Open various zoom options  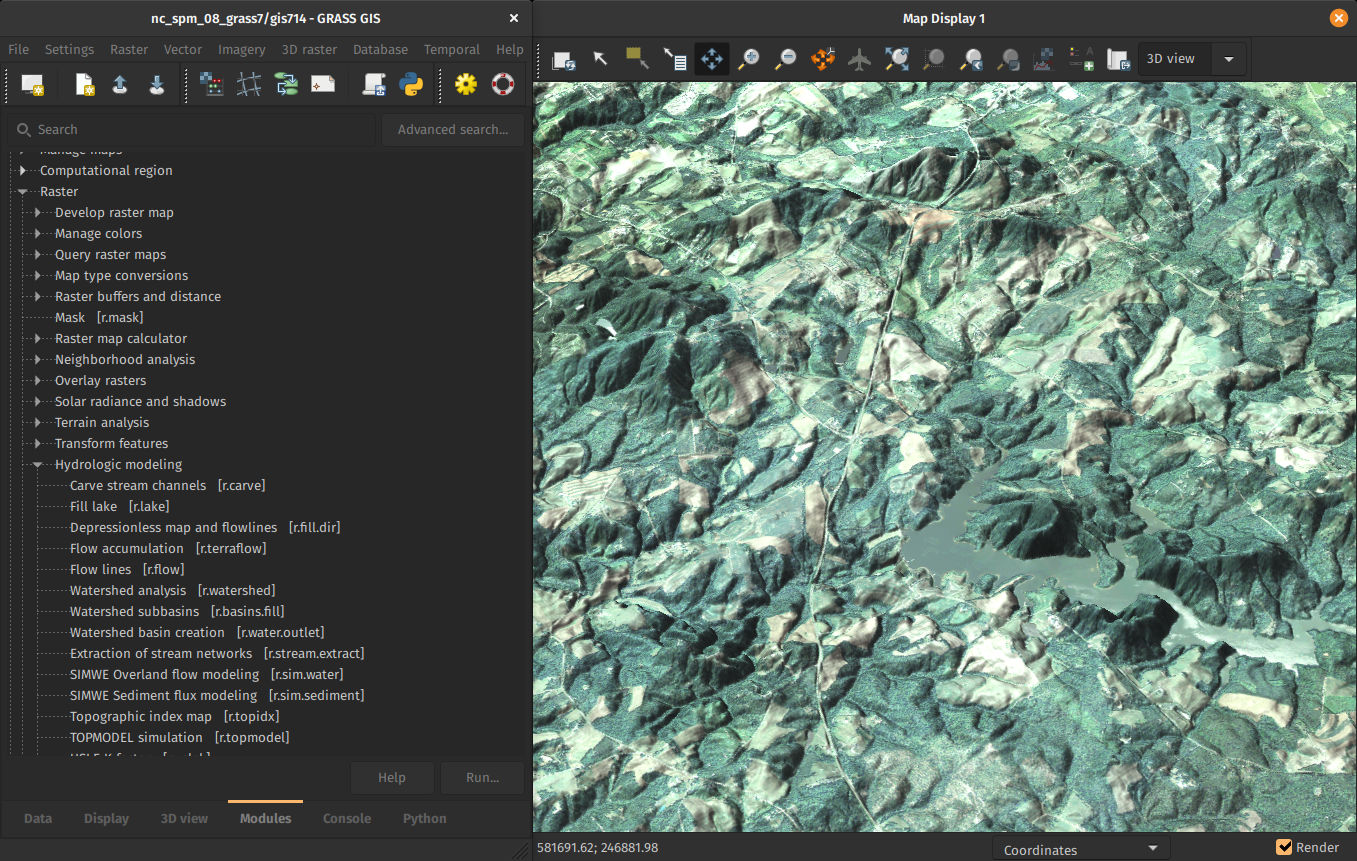coord(1007,60)
